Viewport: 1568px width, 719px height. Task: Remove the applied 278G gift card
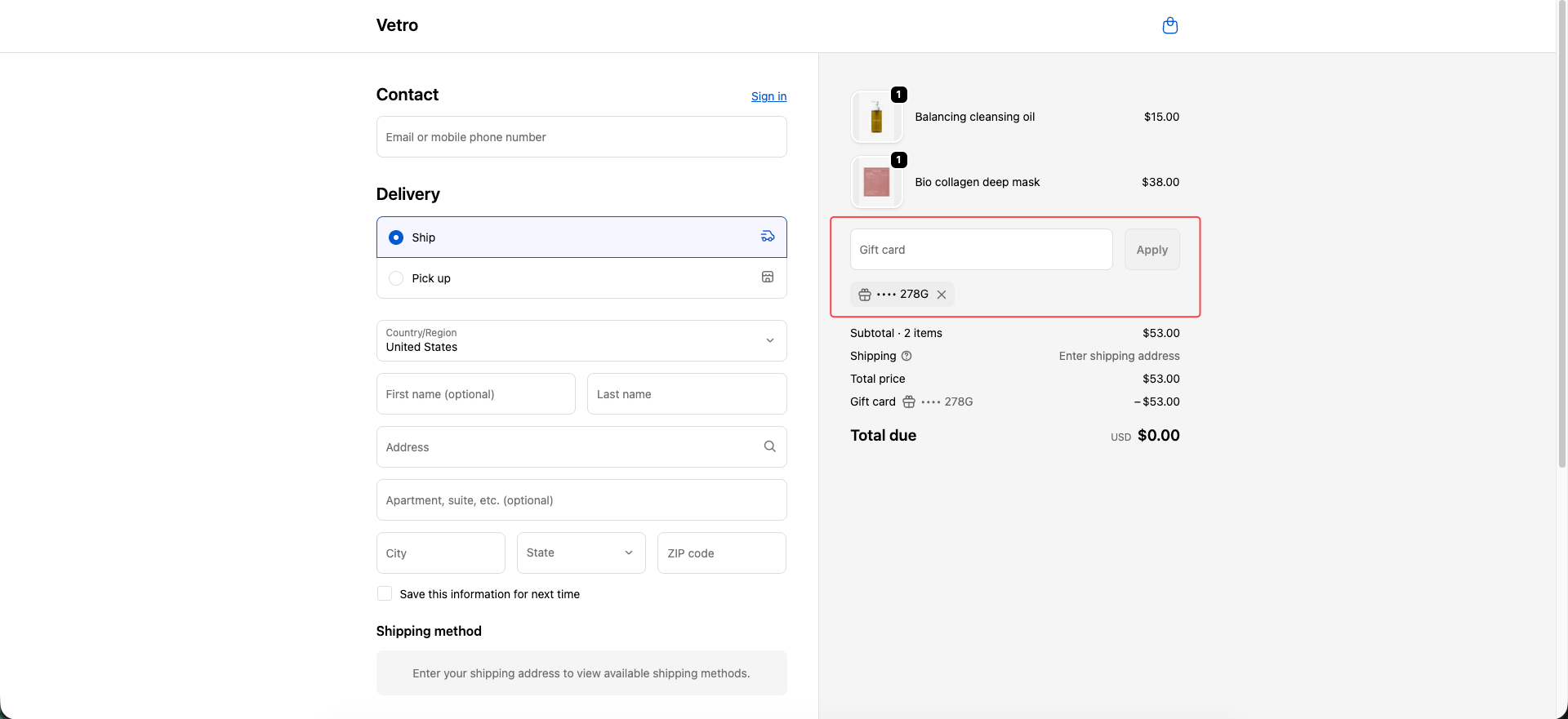(942, 295)
